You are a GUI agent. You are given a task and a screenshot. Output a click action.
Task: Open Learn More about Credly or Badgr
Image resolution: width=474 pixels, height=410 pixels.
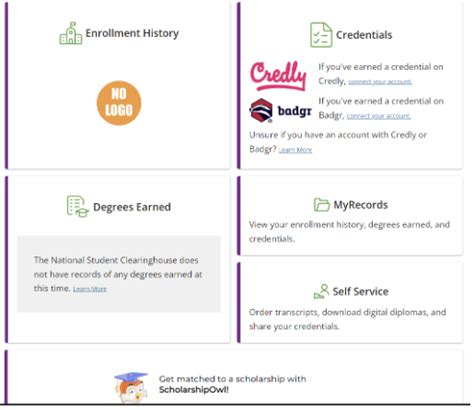click(295, 150)
